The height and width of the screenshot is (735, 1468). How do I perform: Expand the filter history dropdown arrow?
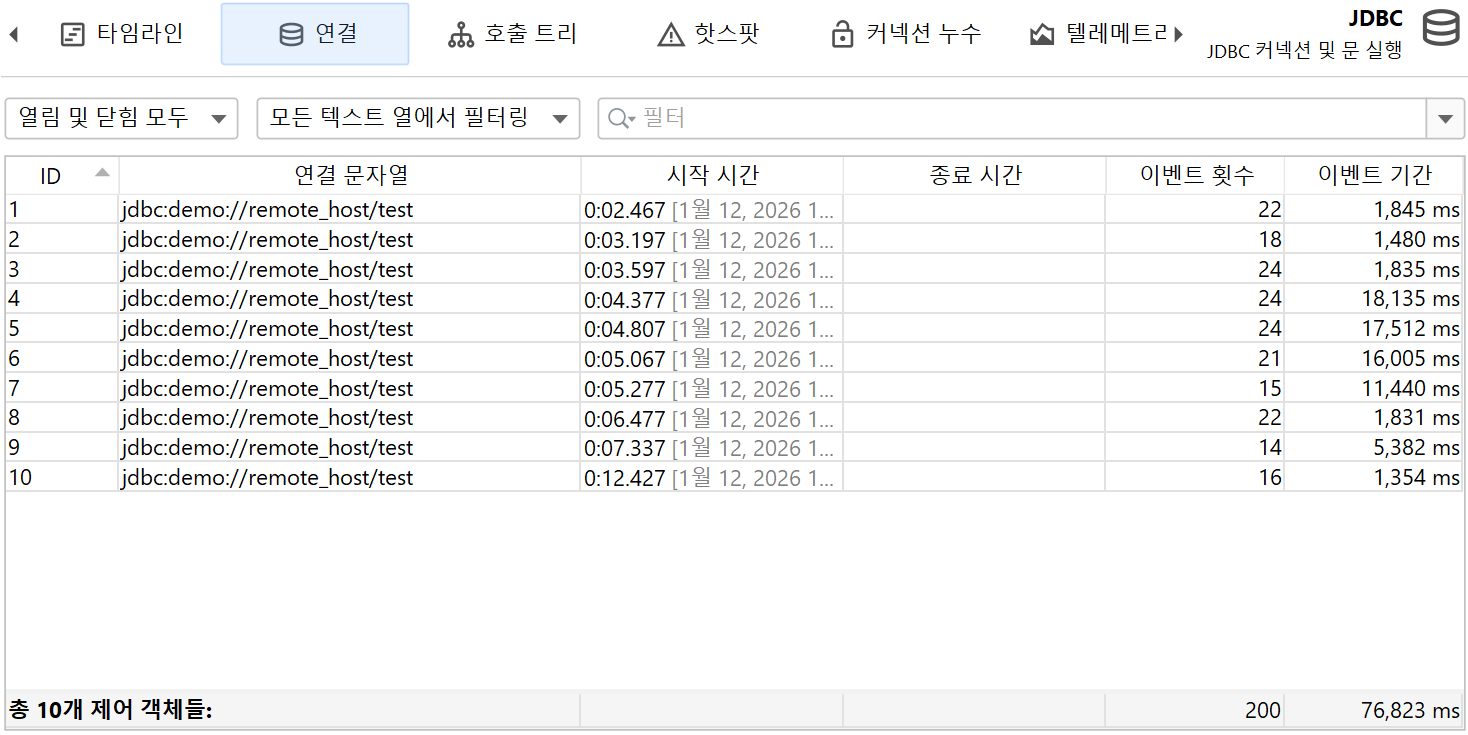coord(1444,119)
